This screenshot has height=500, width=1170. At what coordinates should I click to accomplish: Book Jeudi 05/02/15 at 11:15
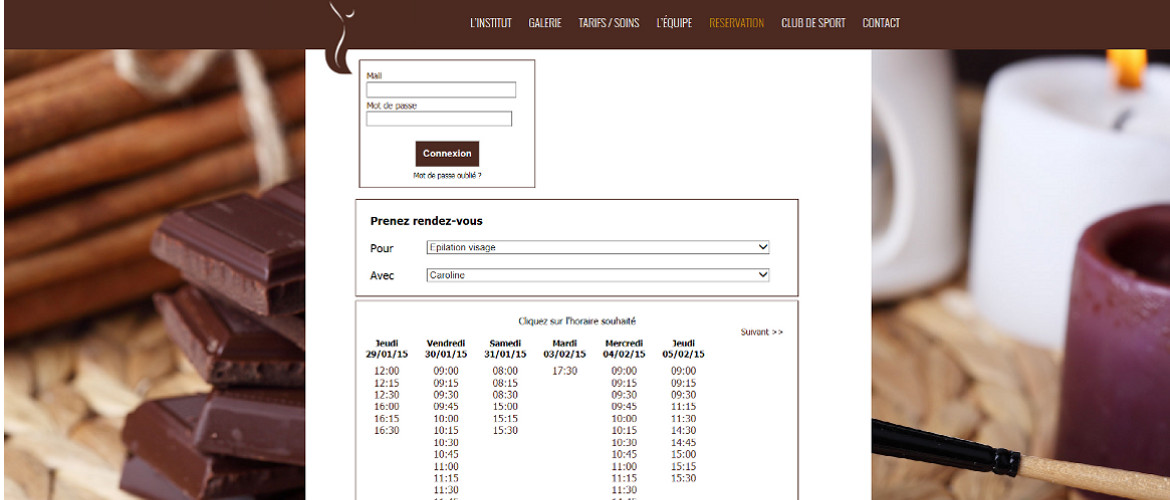[x=683, y=407]
